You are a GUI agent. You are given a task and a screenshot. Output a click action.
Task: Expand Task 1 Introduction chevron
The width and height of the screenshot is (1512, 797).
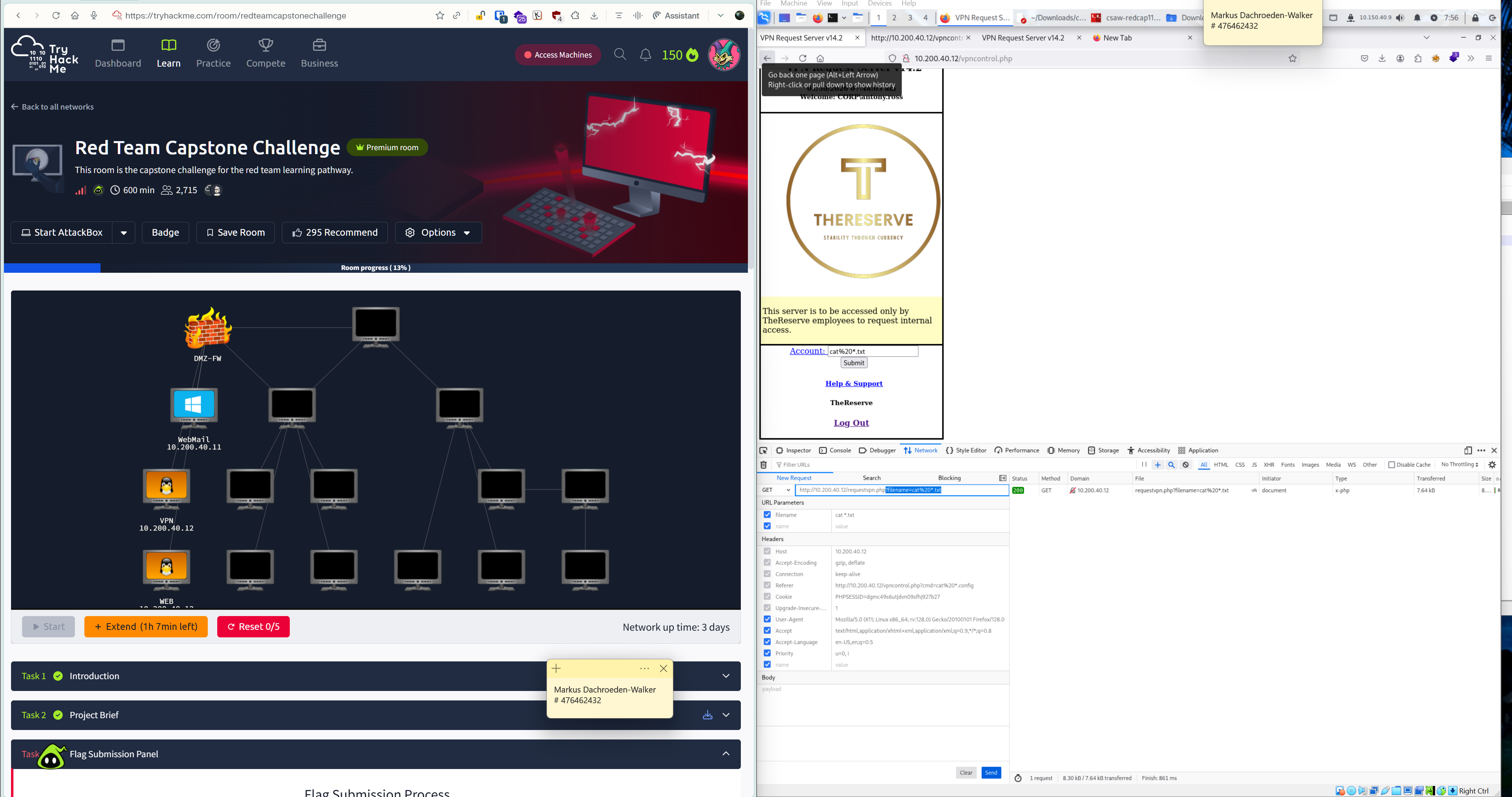(x=725, y=676)
